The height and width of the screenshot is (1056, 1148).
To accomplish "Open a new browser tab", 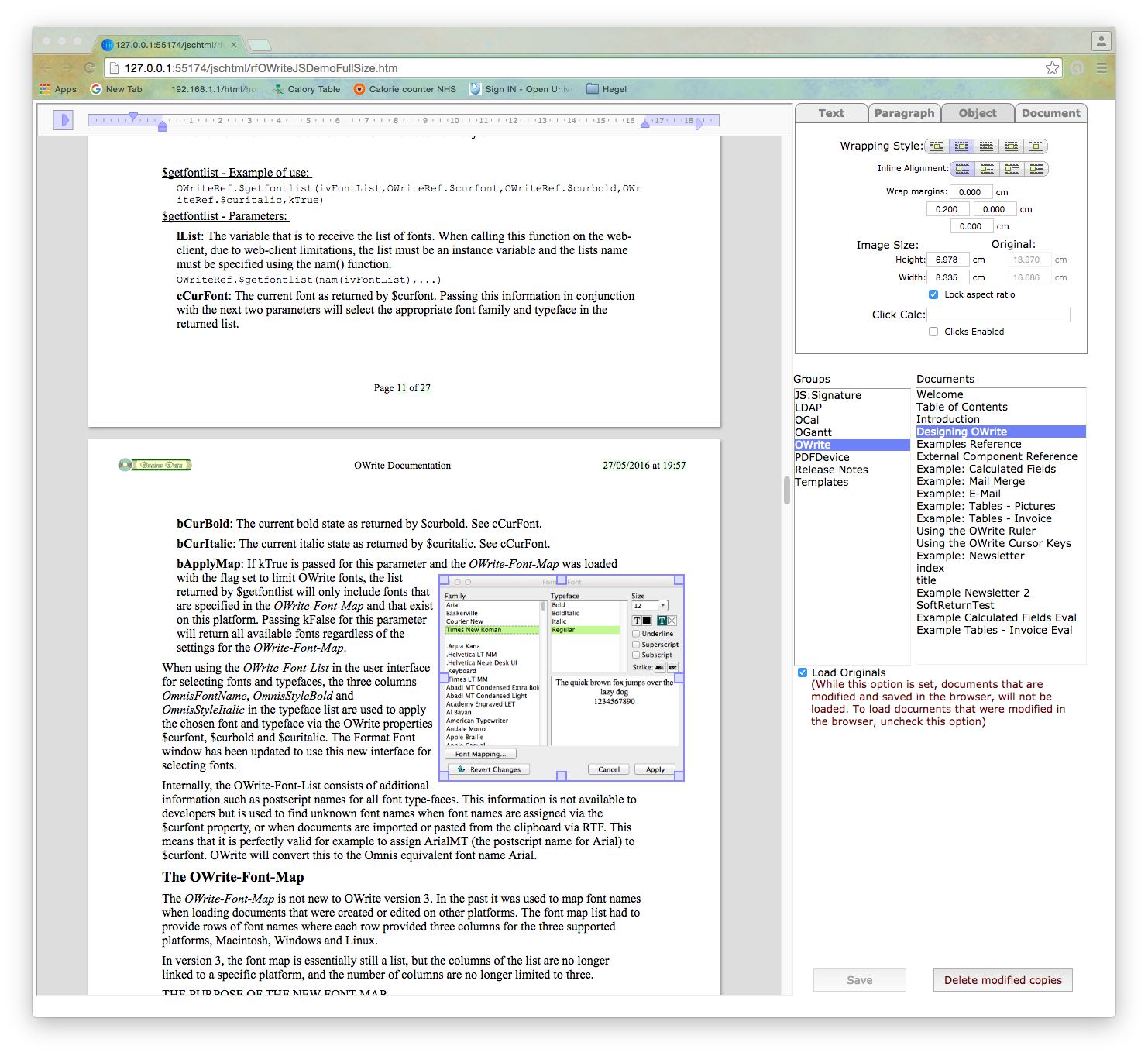I will (x=259, y=45).
